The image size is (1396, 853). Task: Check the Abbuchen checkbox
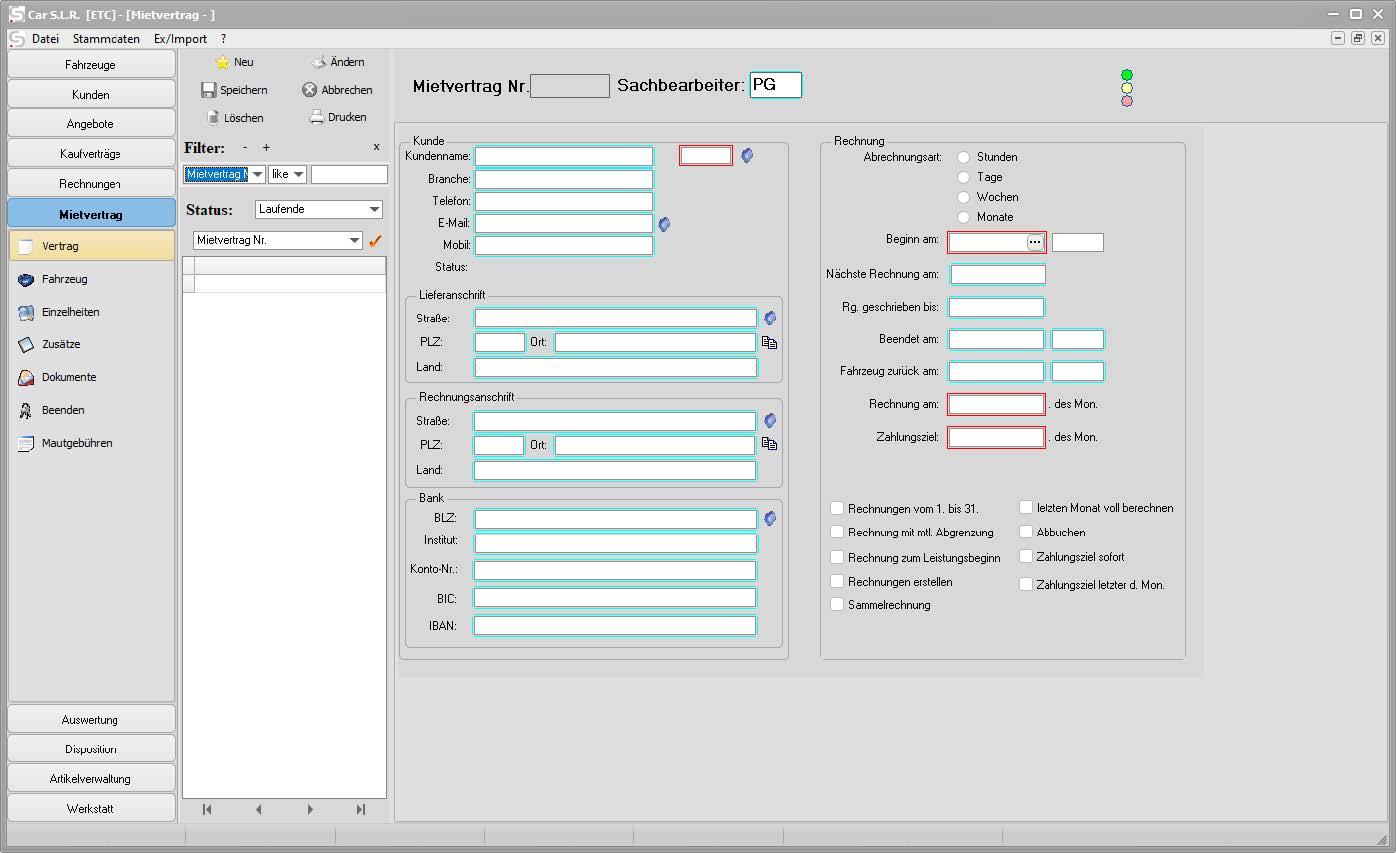pos(1026,532)
